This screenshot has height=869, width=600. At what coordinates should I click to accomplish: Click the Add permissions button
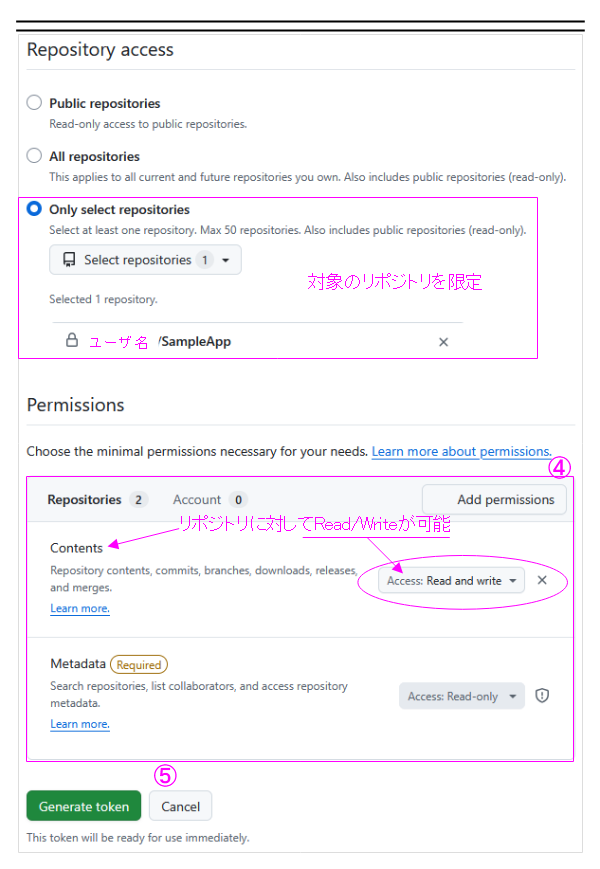click(x=494, y=500)
